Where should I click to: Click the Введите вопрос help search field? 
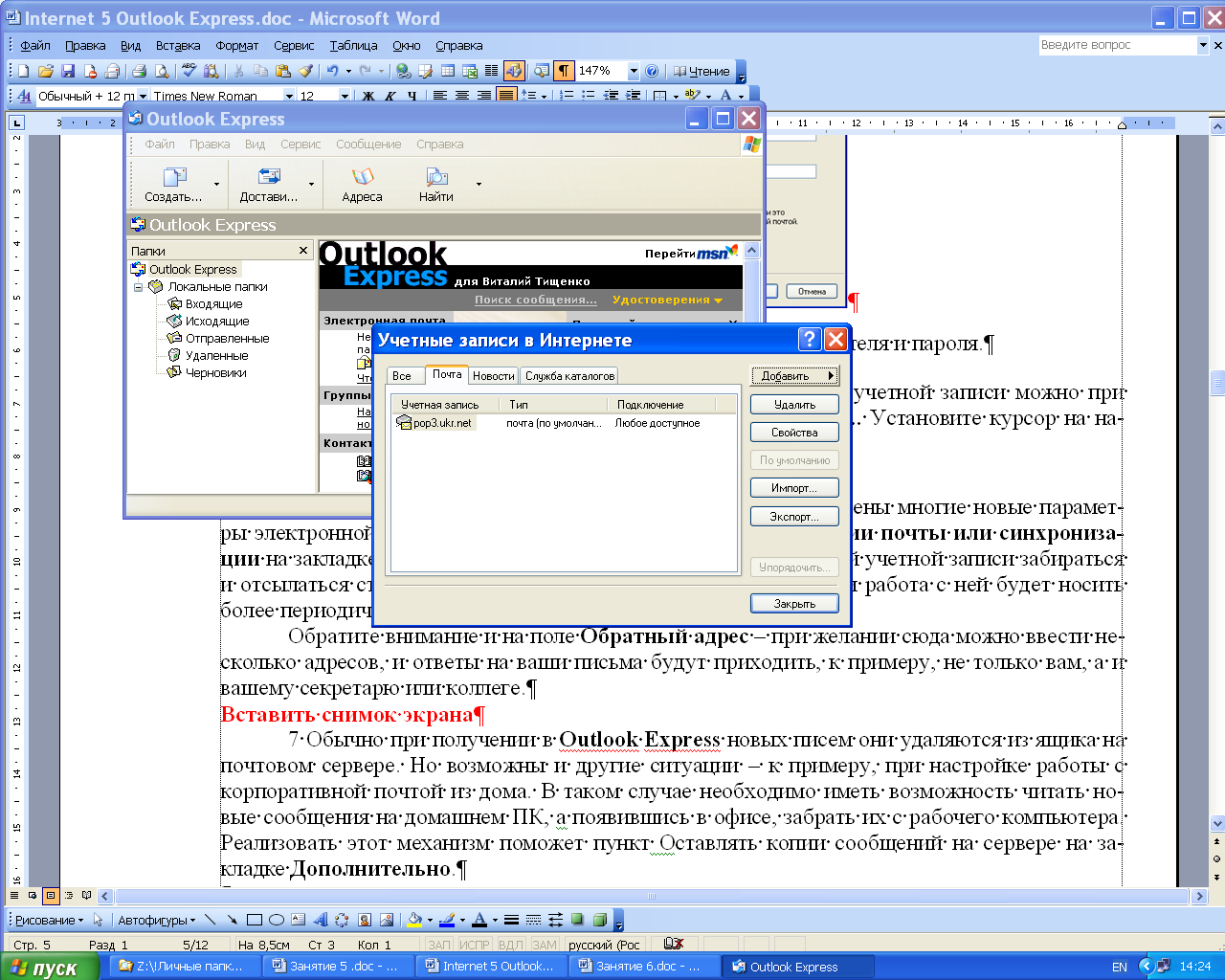click(1118, 45)
